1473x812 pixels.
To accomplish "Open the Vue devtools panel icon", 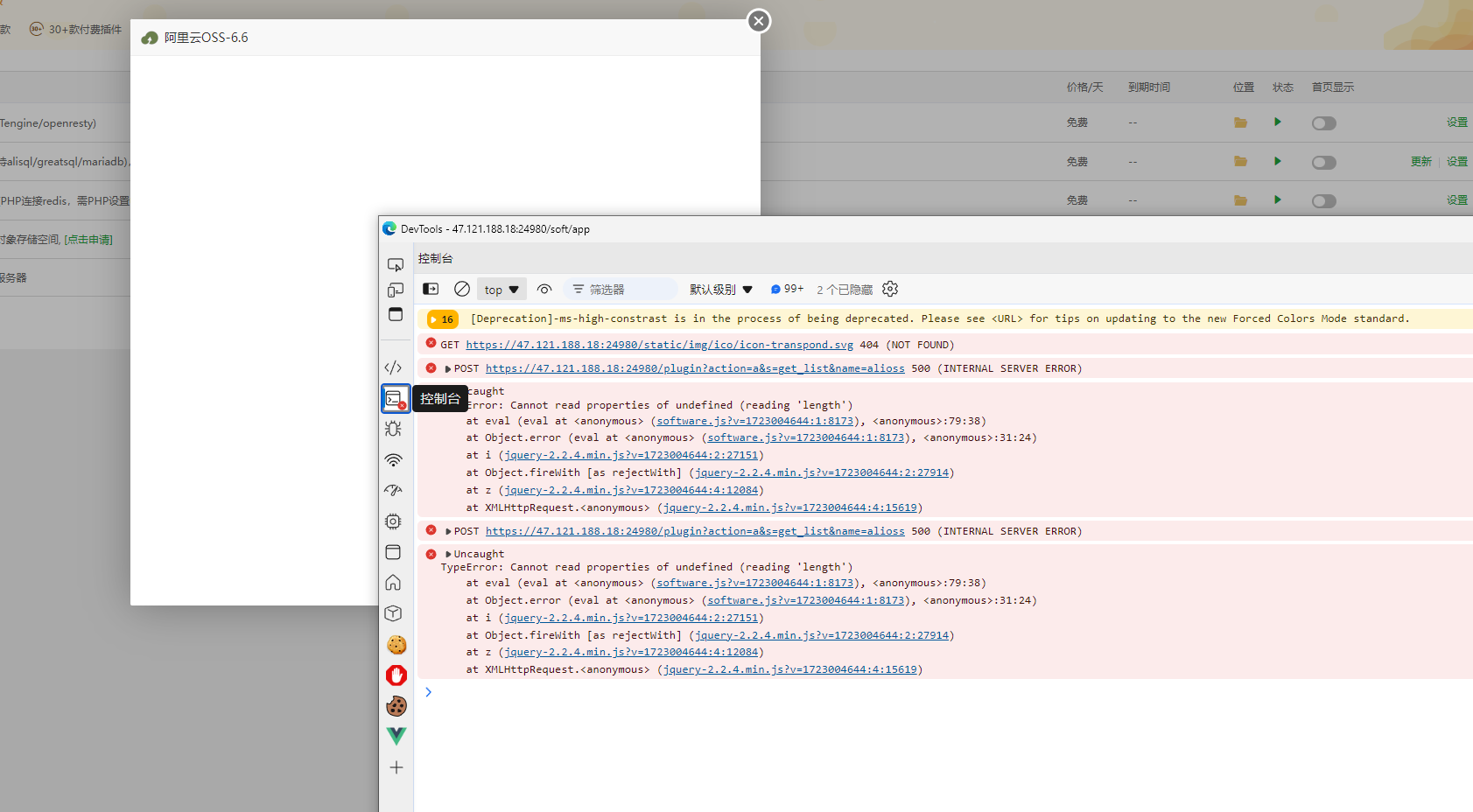I will coord(396,737).
